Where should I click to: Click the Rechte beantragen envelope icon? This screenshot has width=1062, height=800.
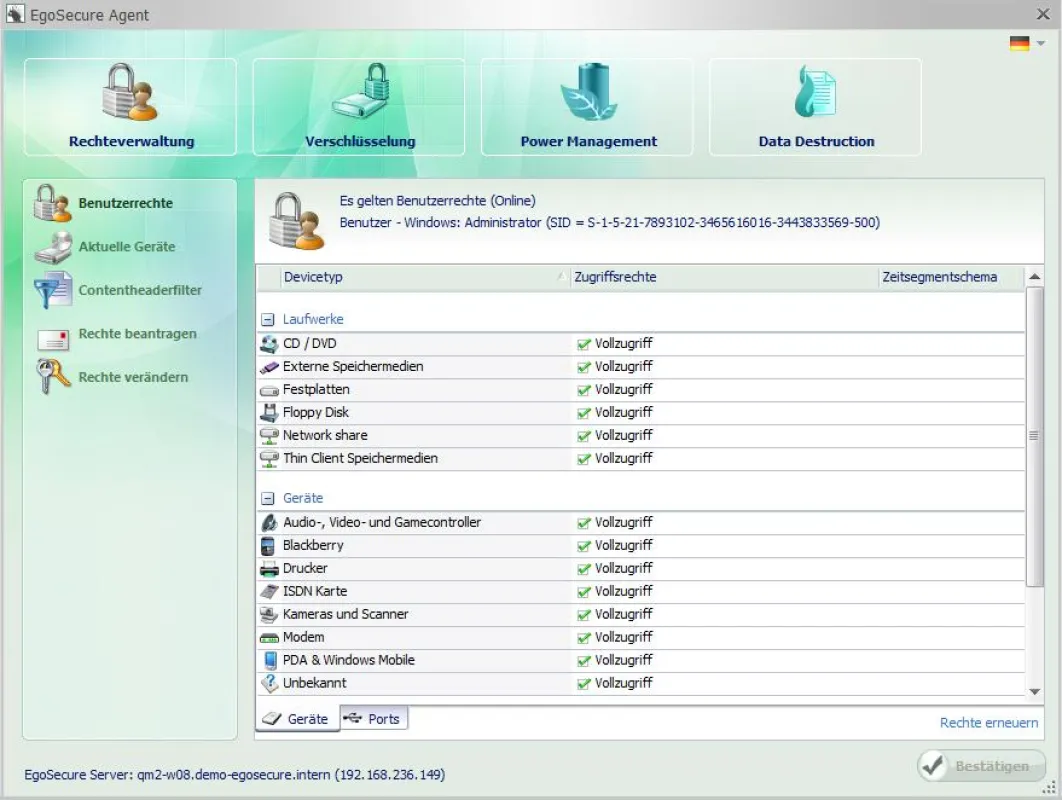(x=53, y=339)
